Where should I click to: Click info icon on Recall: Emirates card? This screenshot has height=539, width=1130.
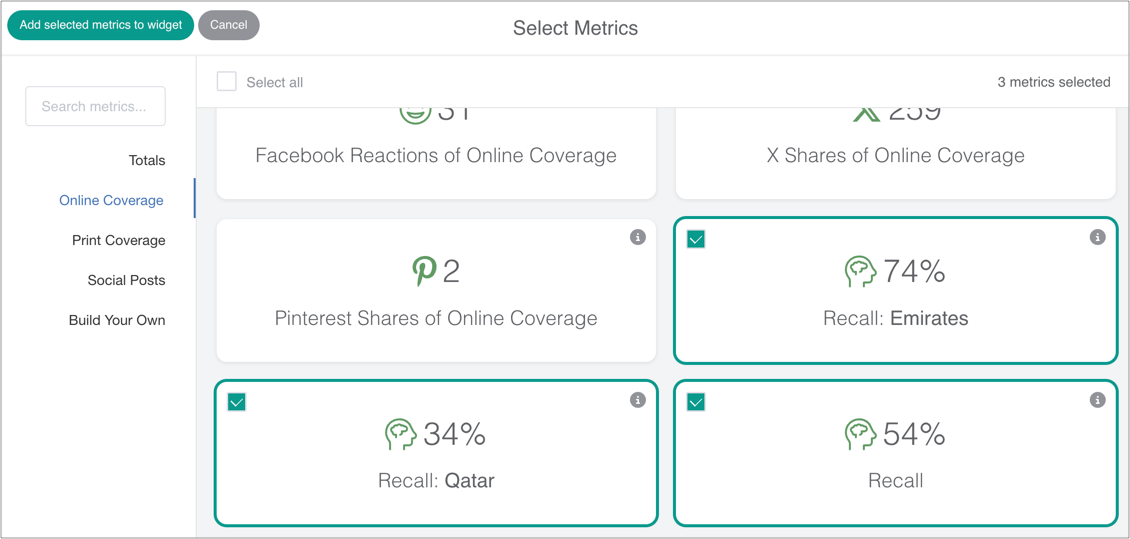coord(1097,237)
